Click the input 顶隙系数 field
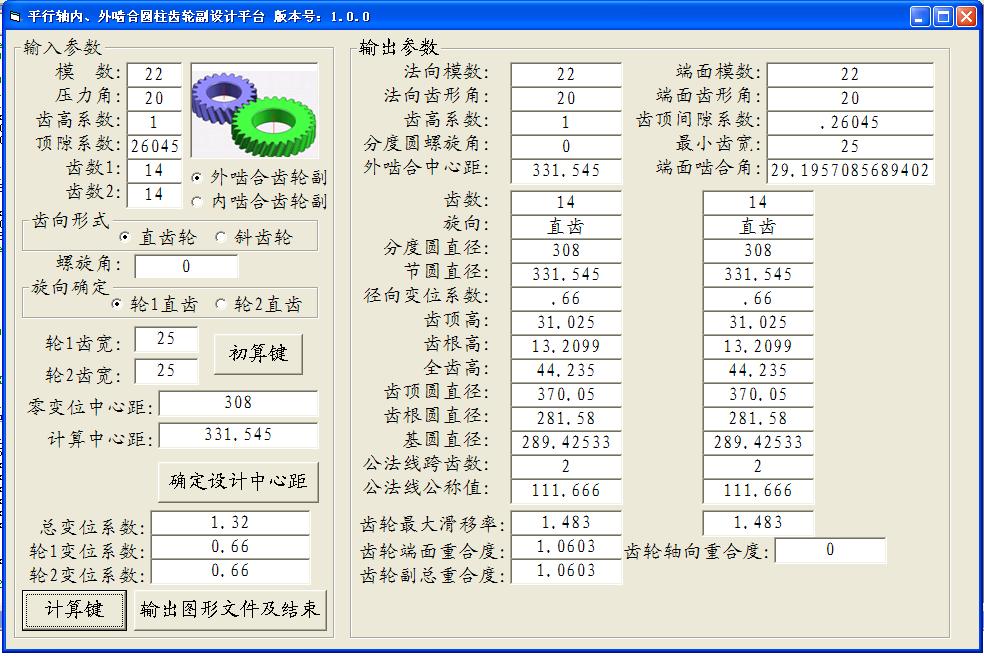This screenshot has height=665, width=984. click(154, 146)
